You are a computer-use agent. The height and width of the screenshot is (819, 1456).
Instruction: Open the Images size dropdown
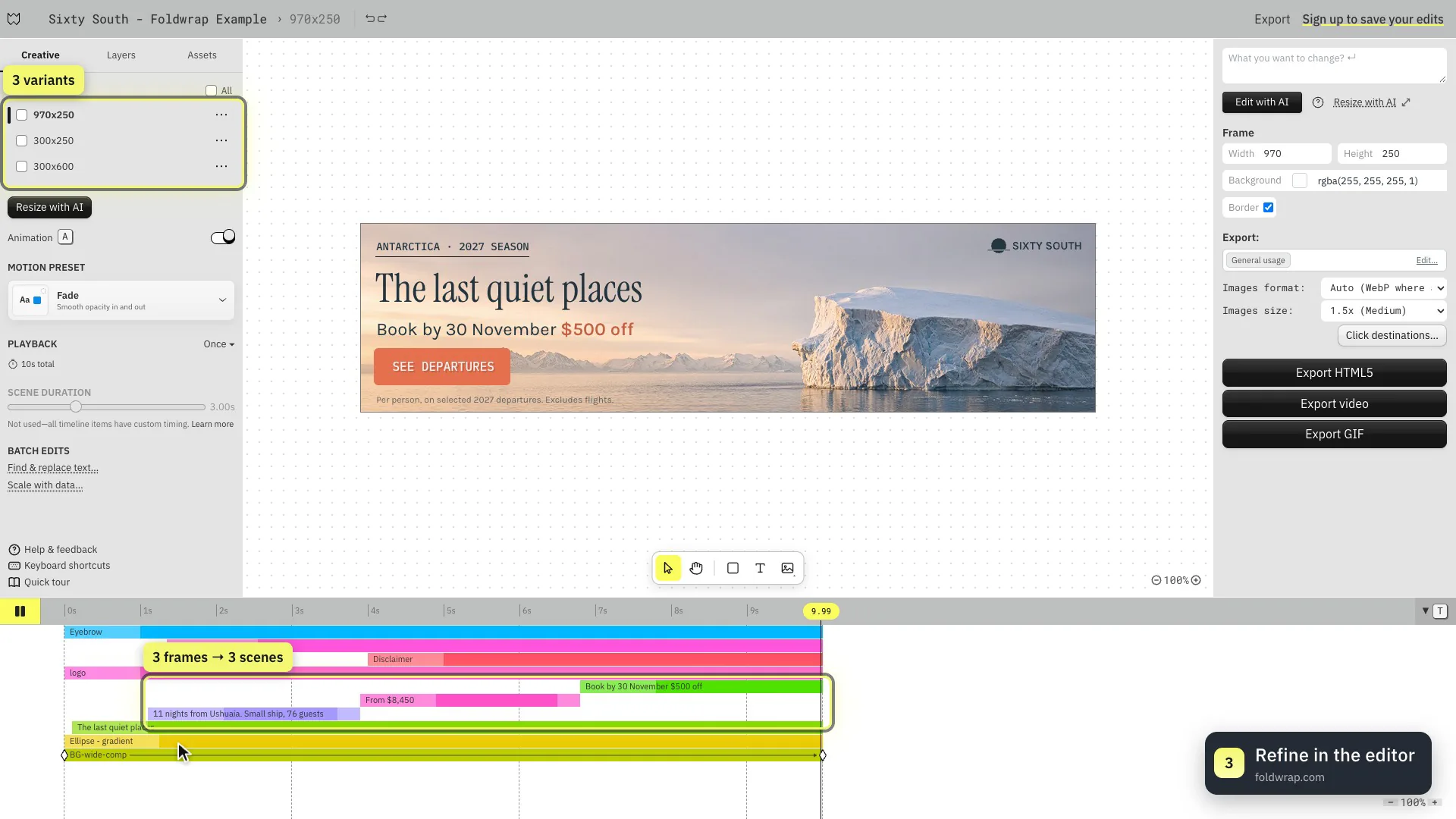tap(1384, 311)
